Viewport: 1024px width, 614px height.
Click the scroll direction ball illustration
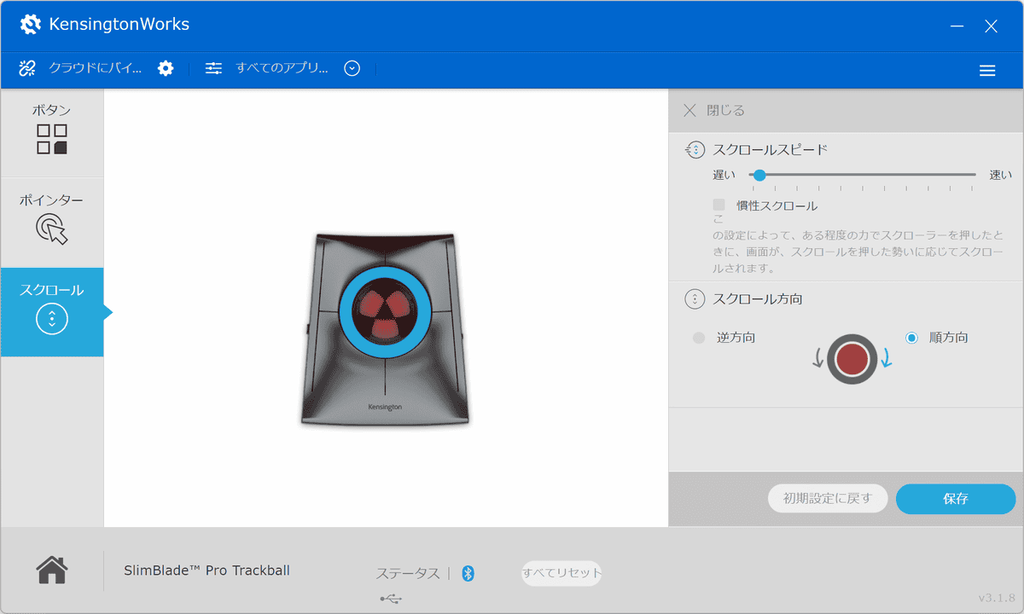pos(852,359)
